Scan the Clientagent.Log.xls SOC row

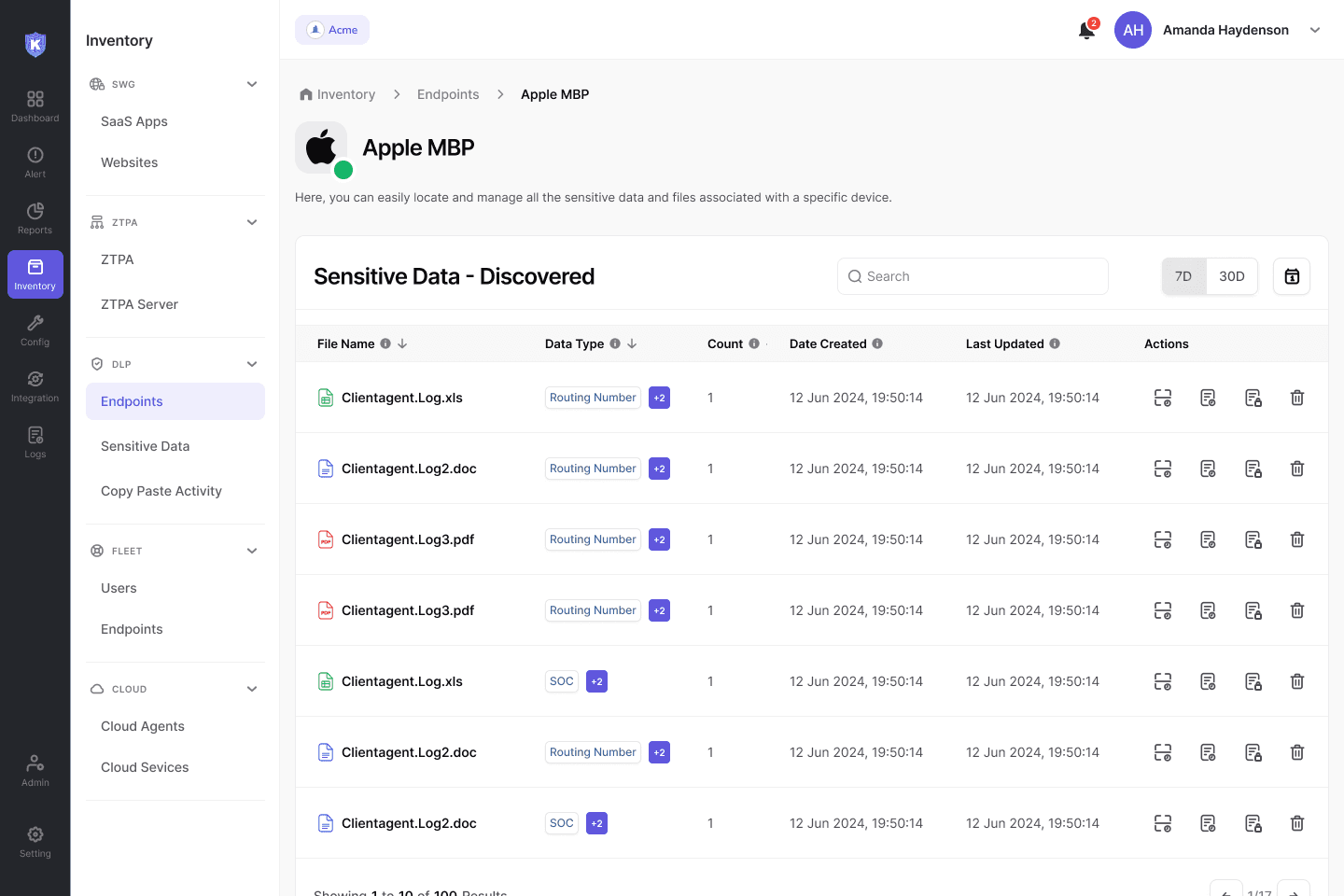click(1163, 681)
